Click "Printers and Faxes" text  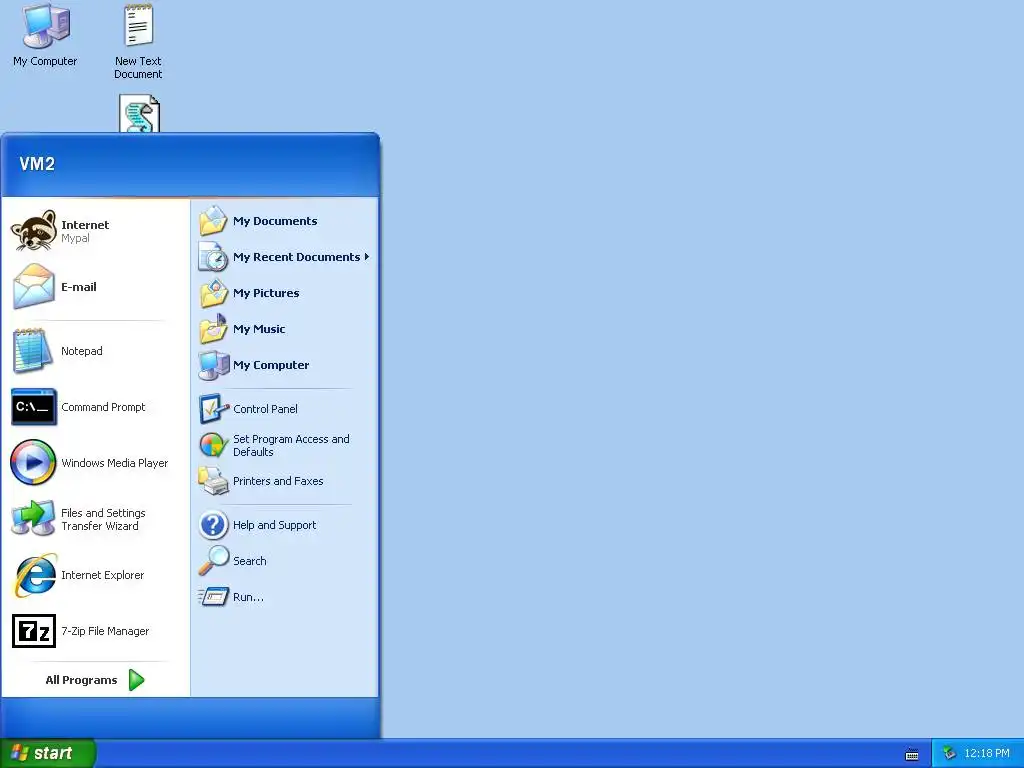pos(278,481)
